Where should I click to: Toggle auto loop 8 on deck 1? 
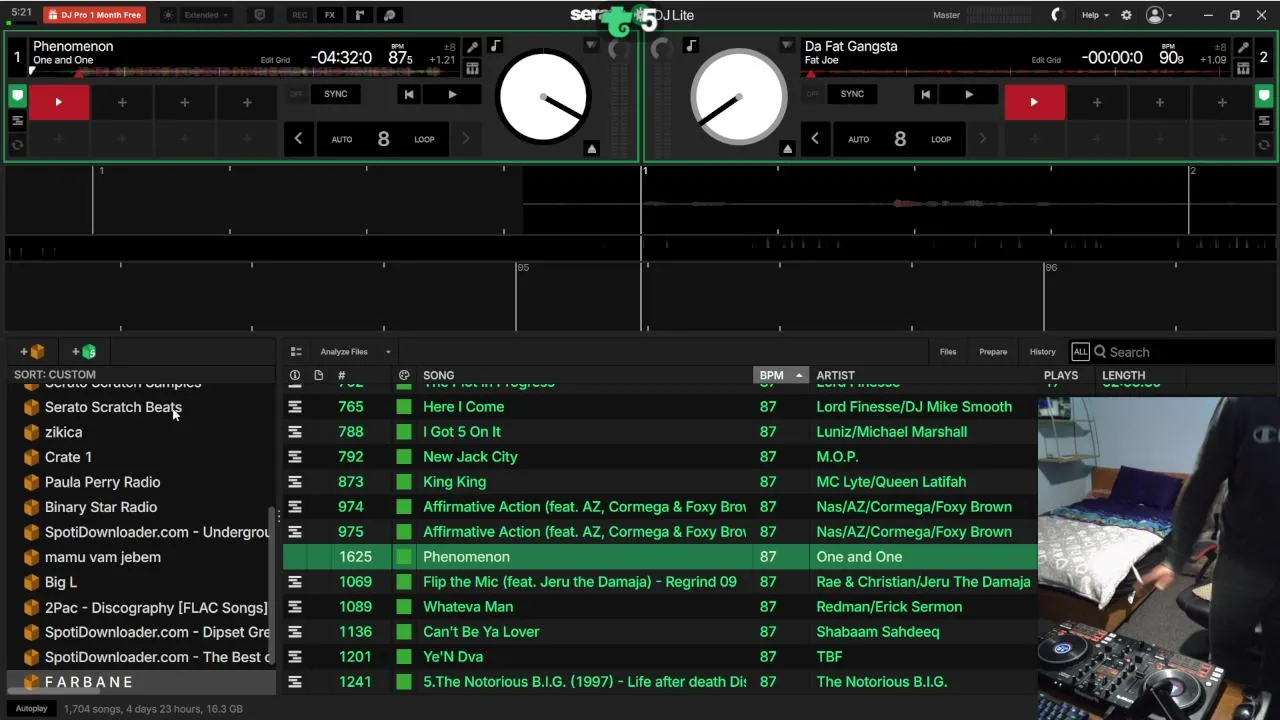pyautogui.click(x=383, y=139)
